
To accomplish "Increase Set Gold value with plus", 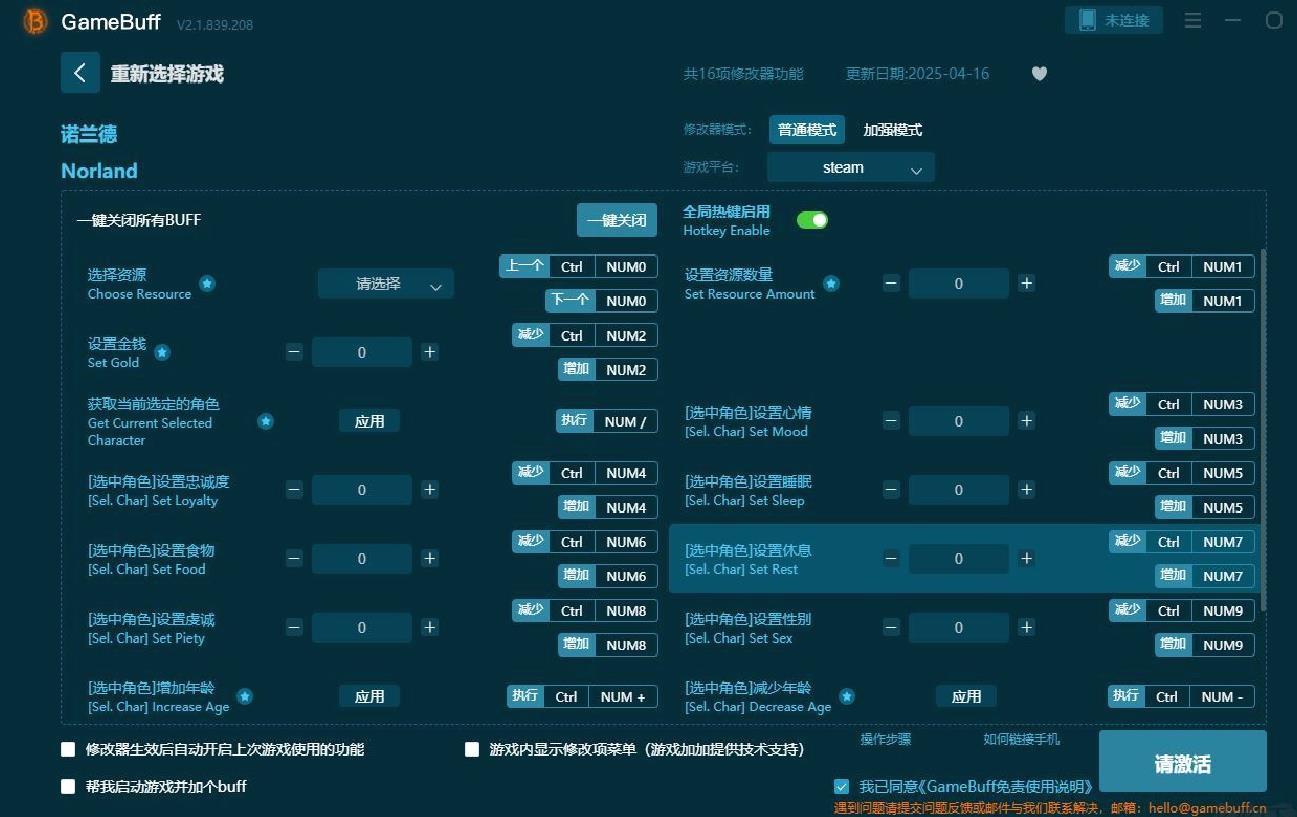I will click(429, 352).
